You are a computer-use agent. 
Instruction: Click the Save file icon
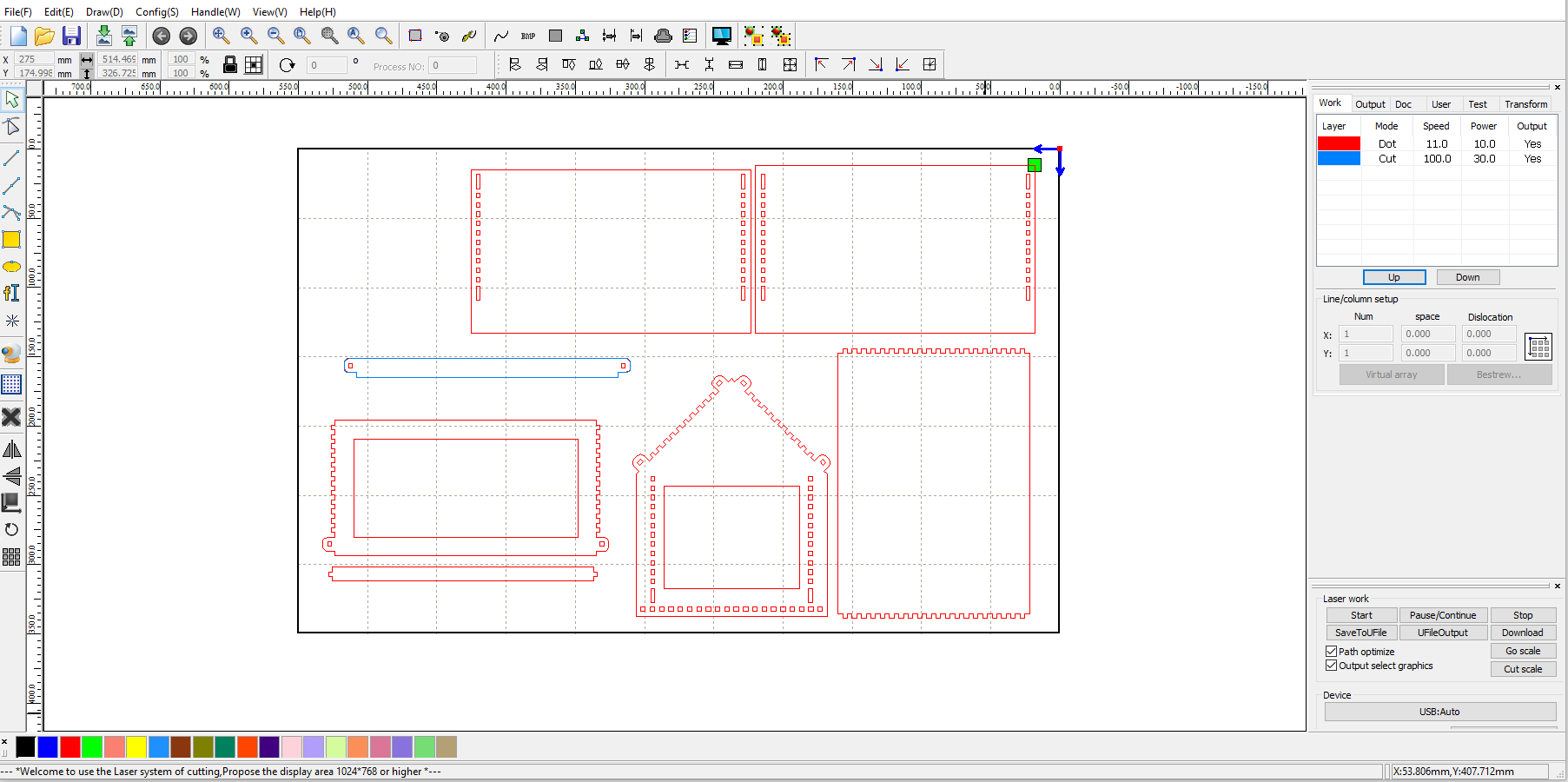tap(71, 36)
